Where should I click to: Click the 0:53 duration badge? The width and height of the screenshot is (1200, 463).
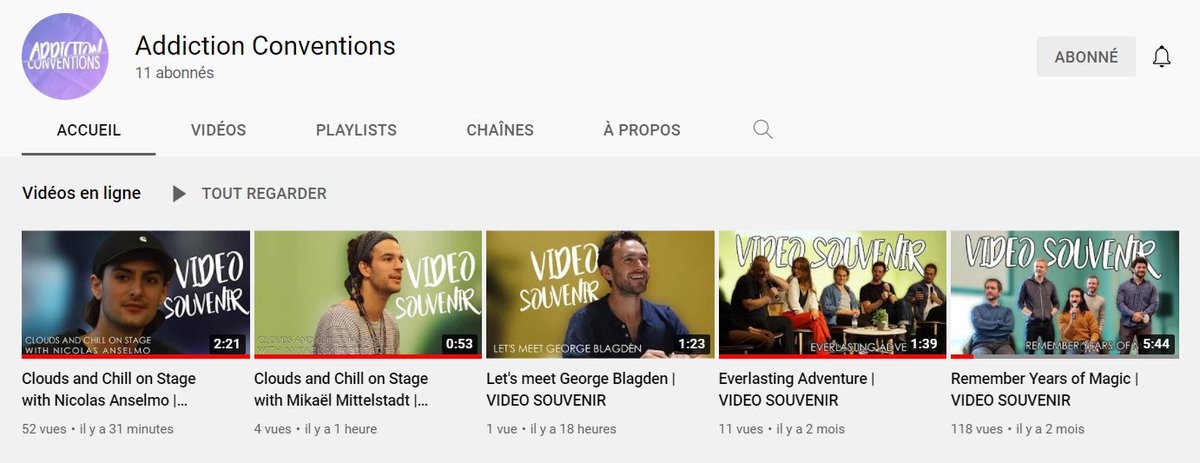click(459, 343)
